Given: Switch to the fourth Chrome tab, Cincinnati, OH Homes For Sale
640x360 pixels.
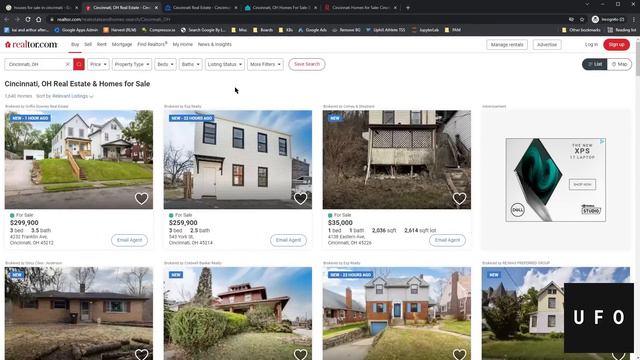Looking at the screenshot, I should tap(281, 8).
